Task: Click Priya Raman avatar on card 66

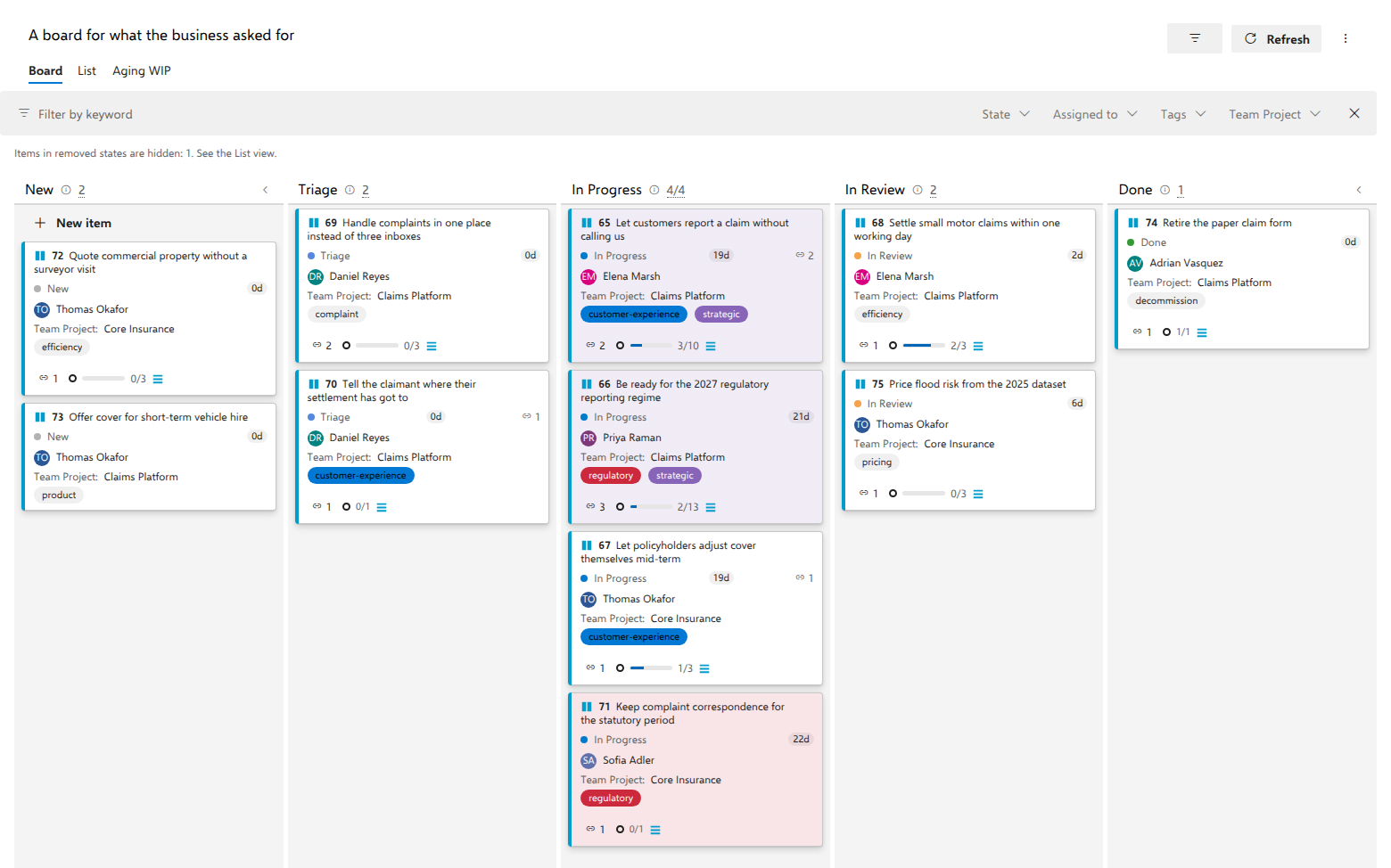Action: coord(588,438)
